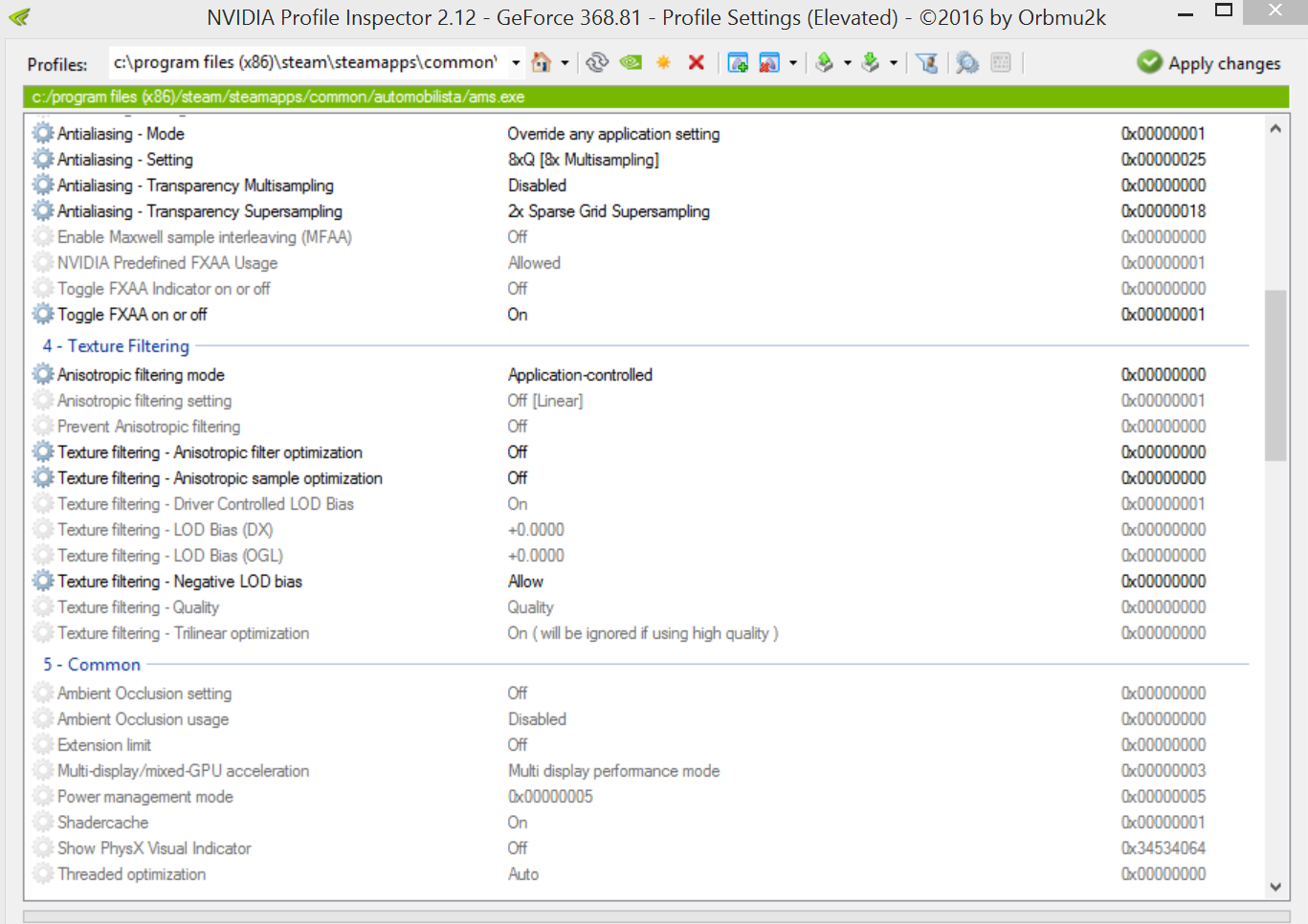This screenshot has width=1308, height=924.
Task: Open the Profiles combo box dropdown arrow
Action: [x=516, y=63]
